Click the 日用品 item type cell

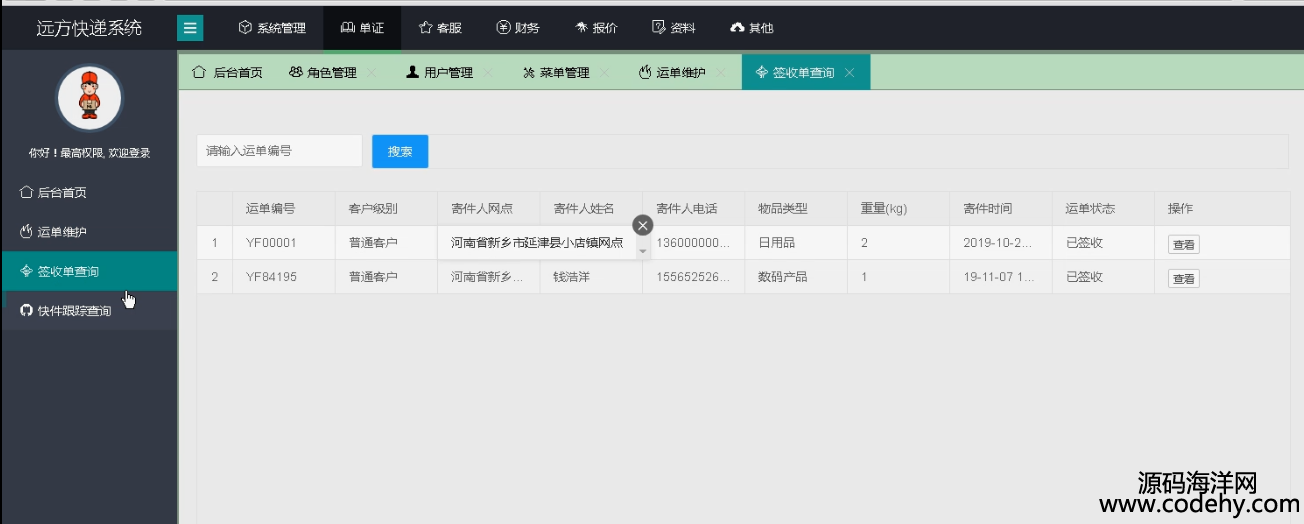[795, 243]
